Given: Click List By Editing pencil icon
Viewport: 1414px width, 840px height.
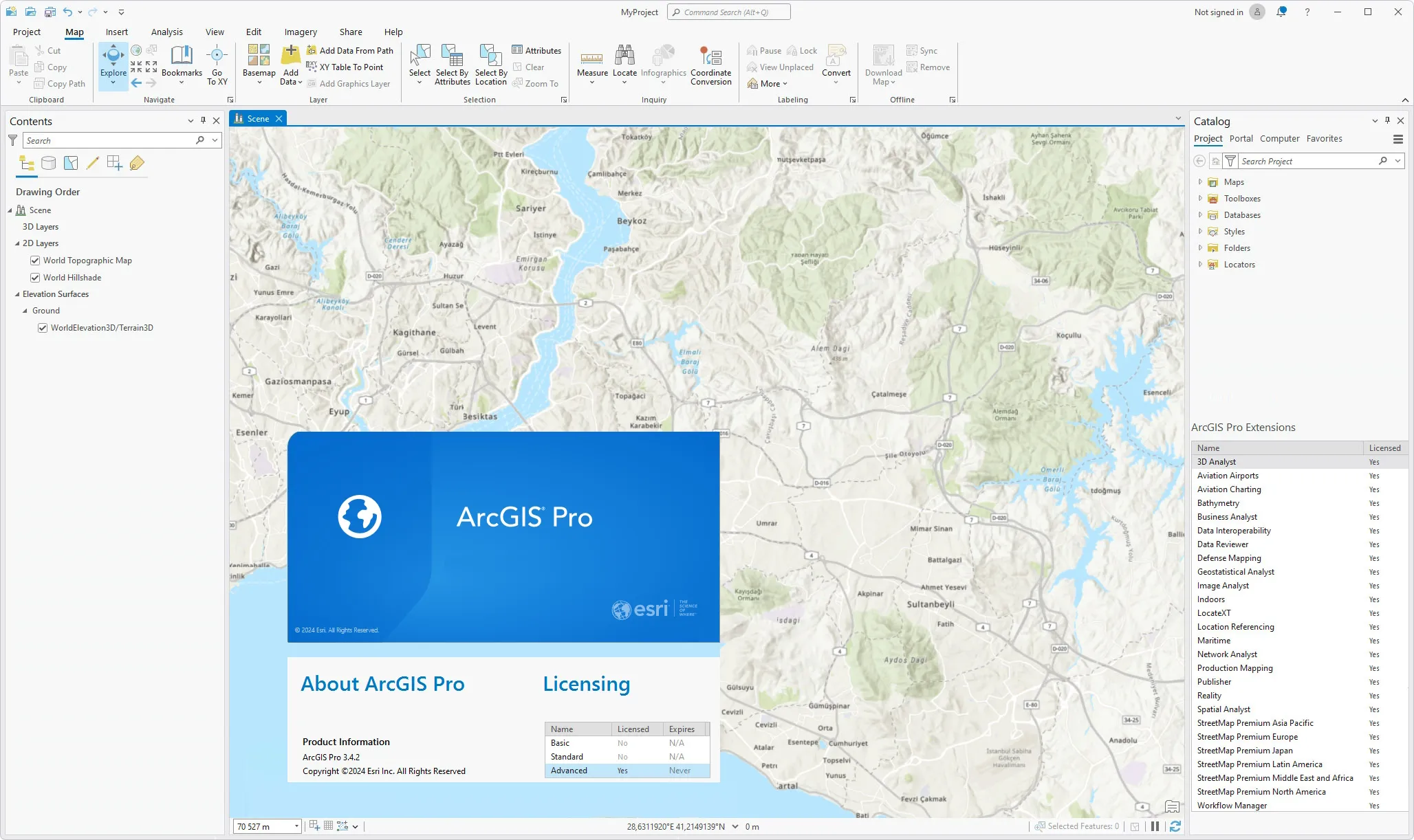Looking at the screenshot, I should (x=92, y=163).
